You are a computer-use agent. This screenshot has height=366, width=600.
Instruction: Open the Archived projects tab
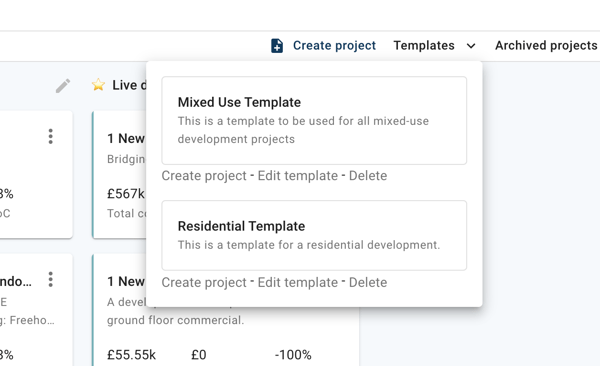coord(546,46)
